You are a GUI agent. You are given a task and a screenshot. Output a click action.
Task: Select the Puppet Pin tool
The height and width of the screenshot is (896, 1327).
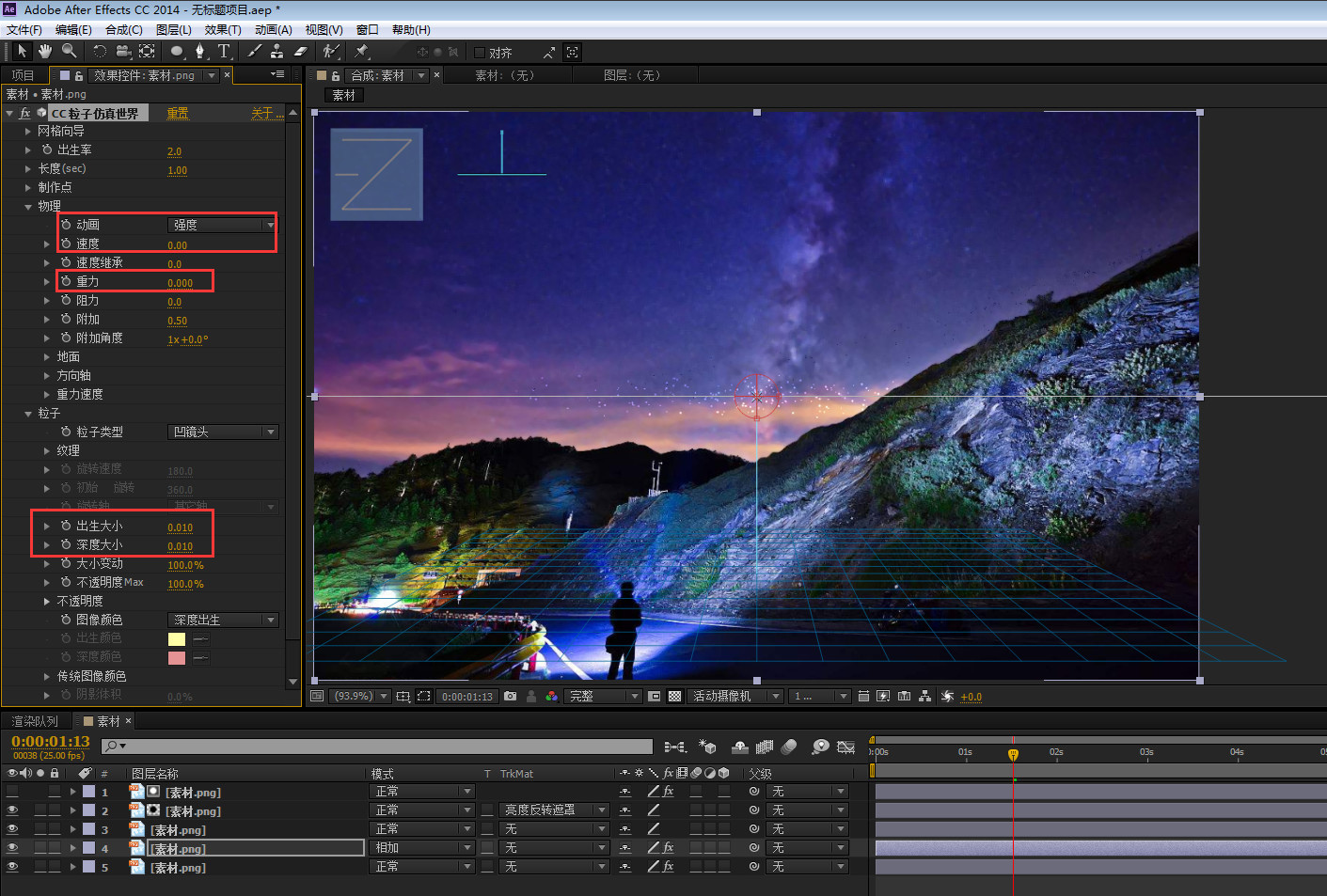(x=362, y=52)
